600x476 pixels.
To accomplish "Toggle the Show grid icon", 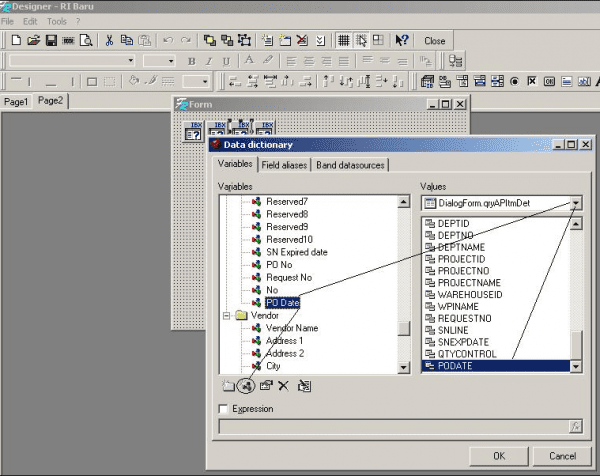I will pyautogui.click(x=344, y=40).
